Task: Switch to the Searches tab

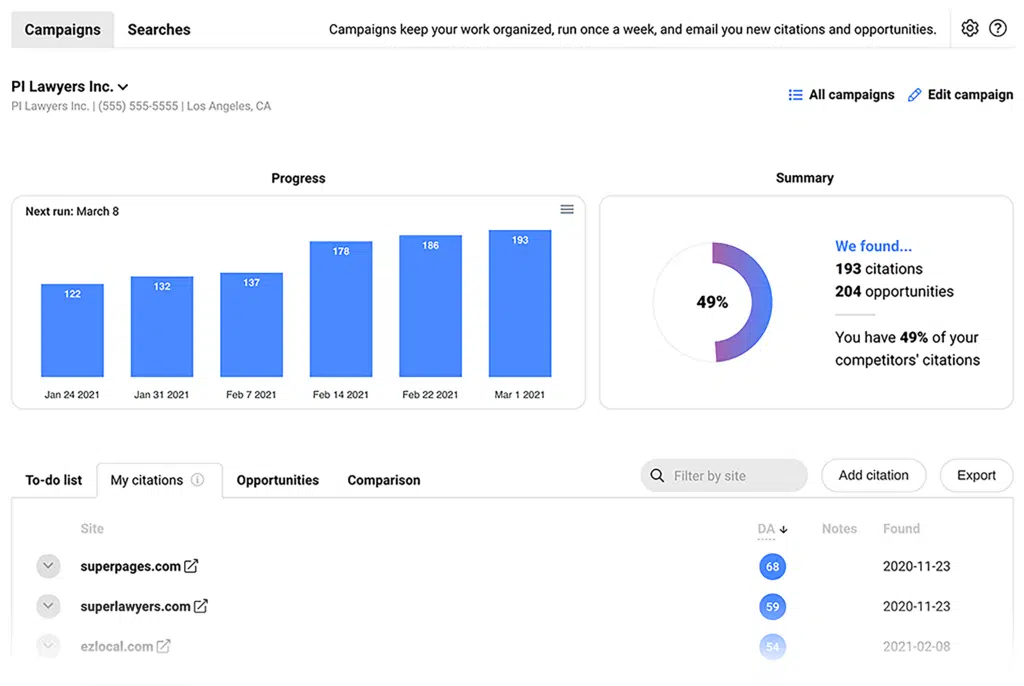Action: coord(159,29)
